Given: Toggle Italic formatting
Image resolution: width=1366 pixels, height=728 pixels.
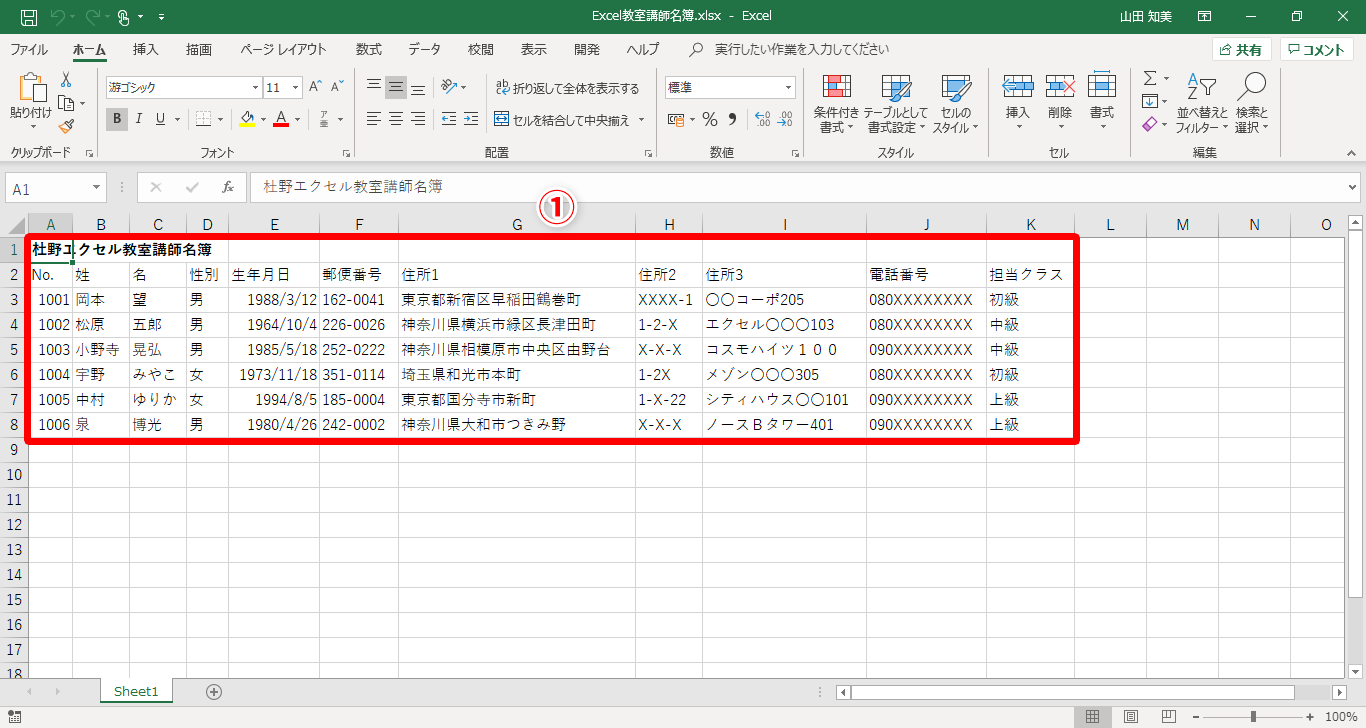Looking at the screenshot, I should pos(138,119).
